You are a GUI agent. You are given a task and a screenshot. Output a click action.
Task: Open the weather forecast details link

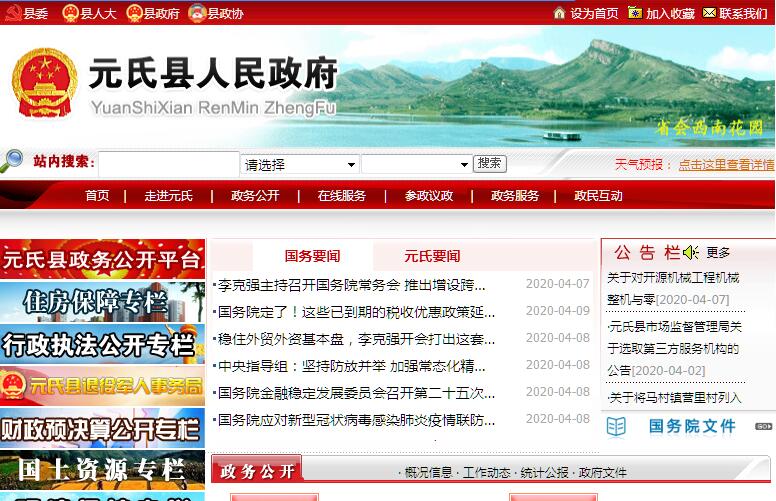click(x=726, y=165)
